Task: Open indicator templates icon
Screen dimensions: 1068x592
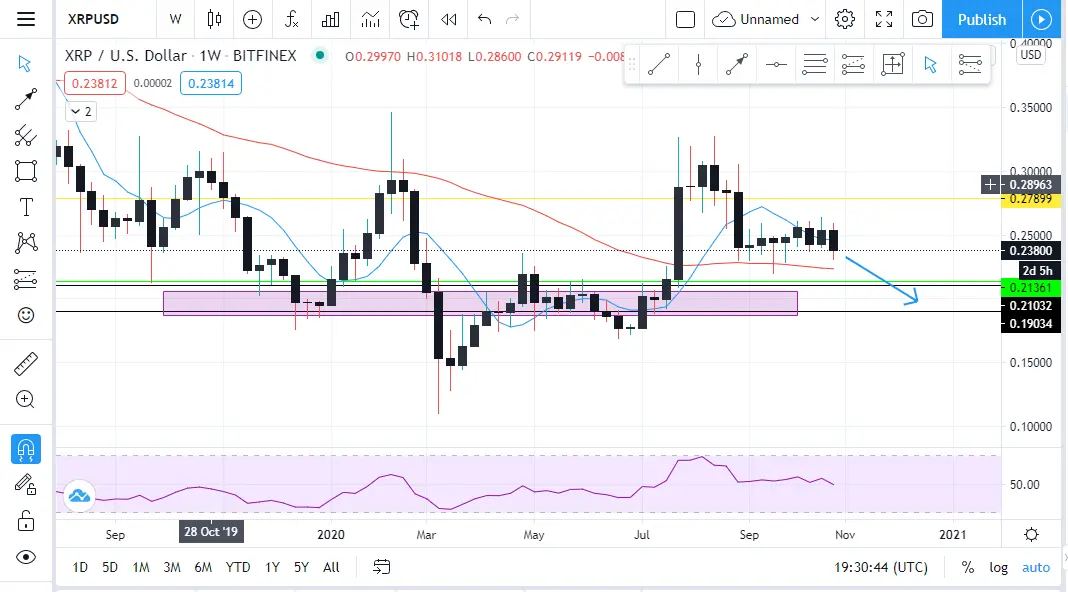Action: 370,19
